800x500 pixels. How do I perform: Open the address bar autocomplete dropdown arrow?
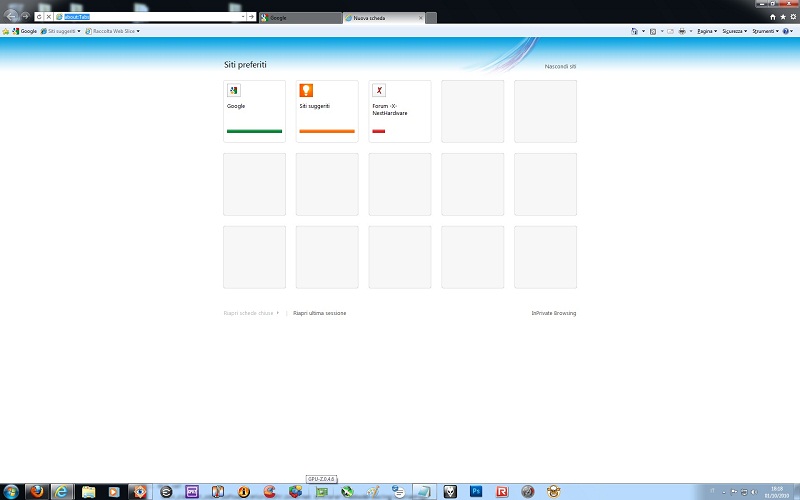(x=243, y=17)
